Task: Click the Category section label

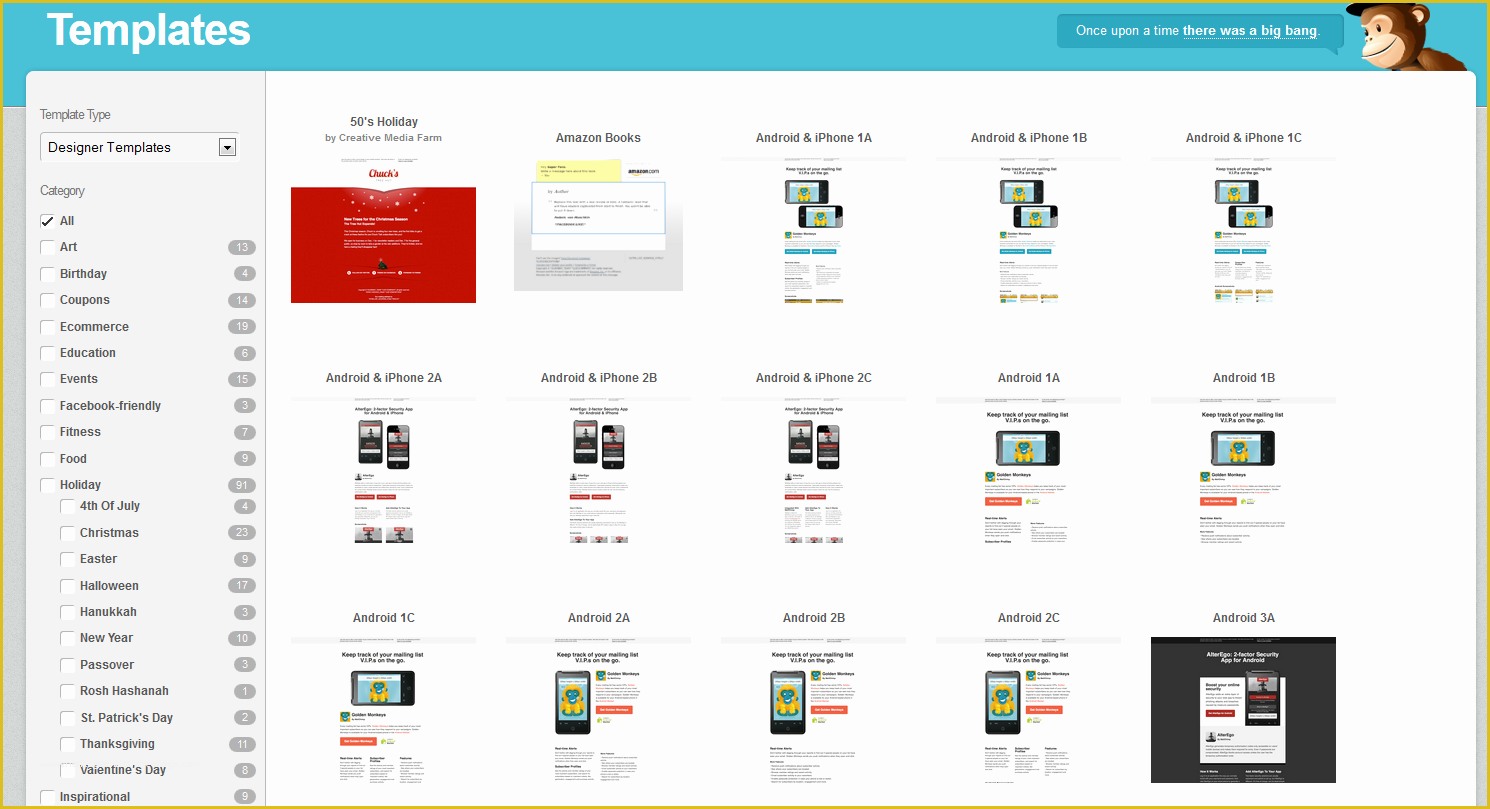Action: tap(62, 191)
